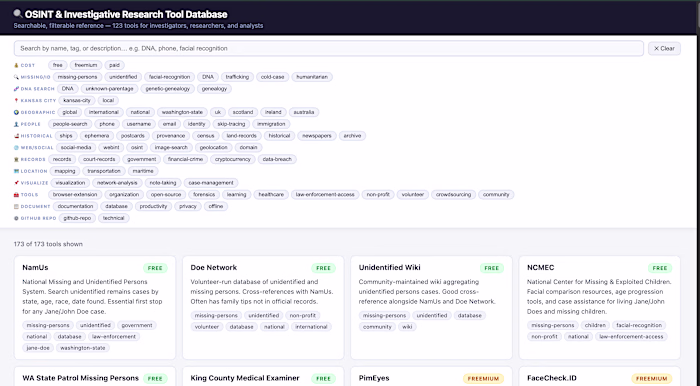The height and width of the screenshot is (386, 700).
Task: Select the 'global' geographic filter chip
Action: 70,112
